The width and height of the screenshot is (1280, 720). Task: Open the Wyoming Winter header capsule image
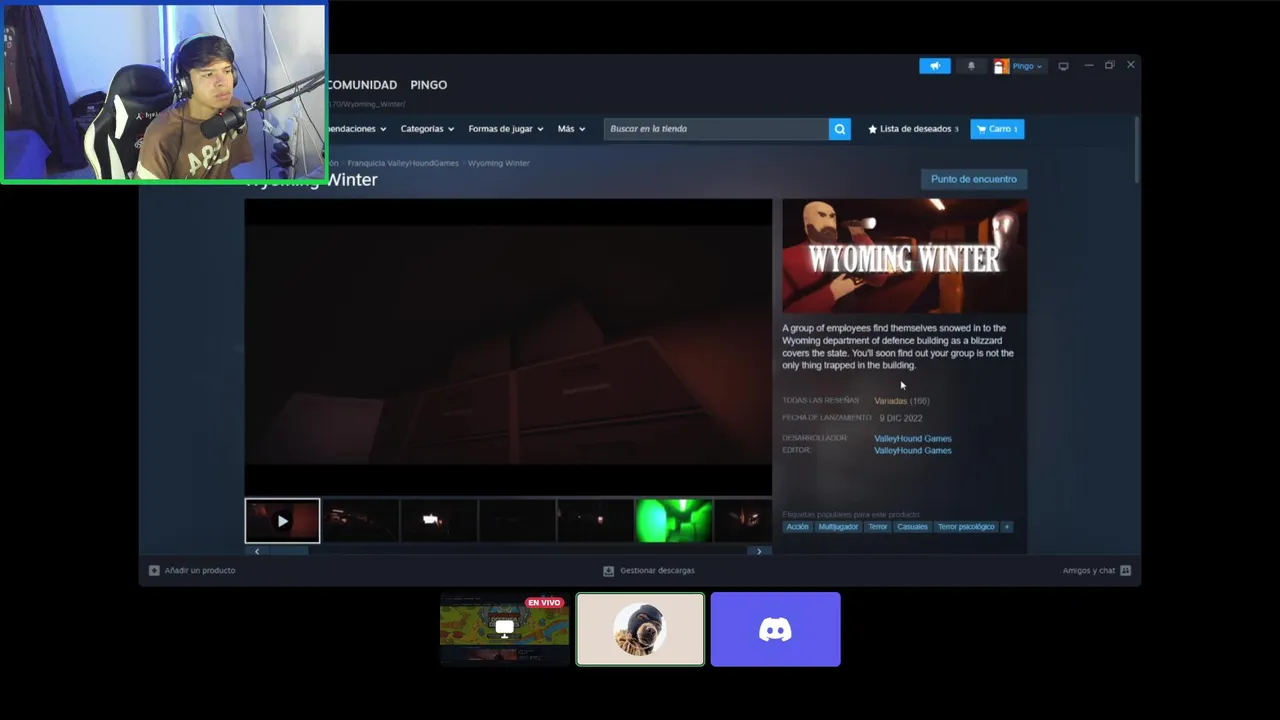(904, 256)
